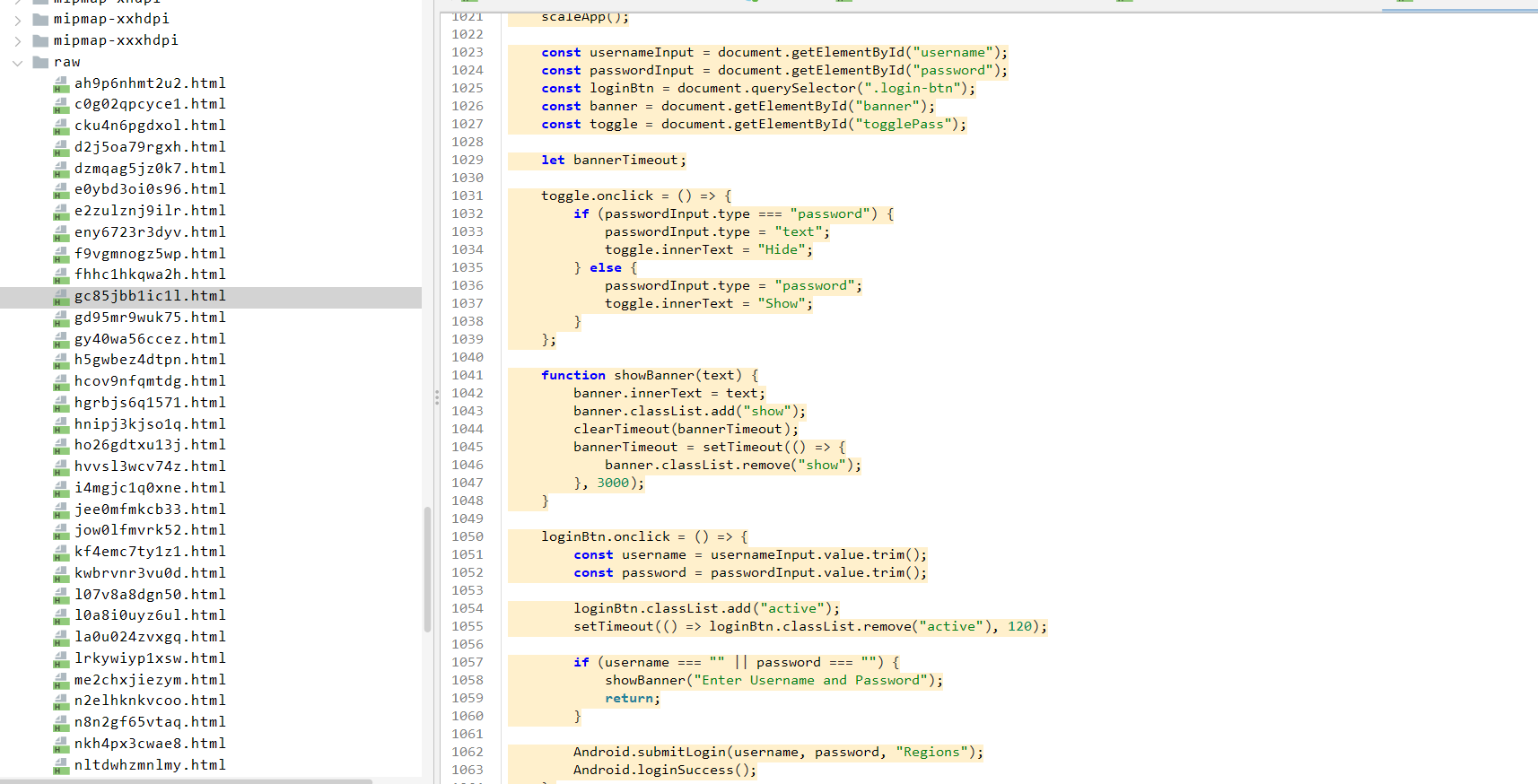
Task: Click the file icon beside gd95mr9wuk75.html
Action: [x=61, y=318]
